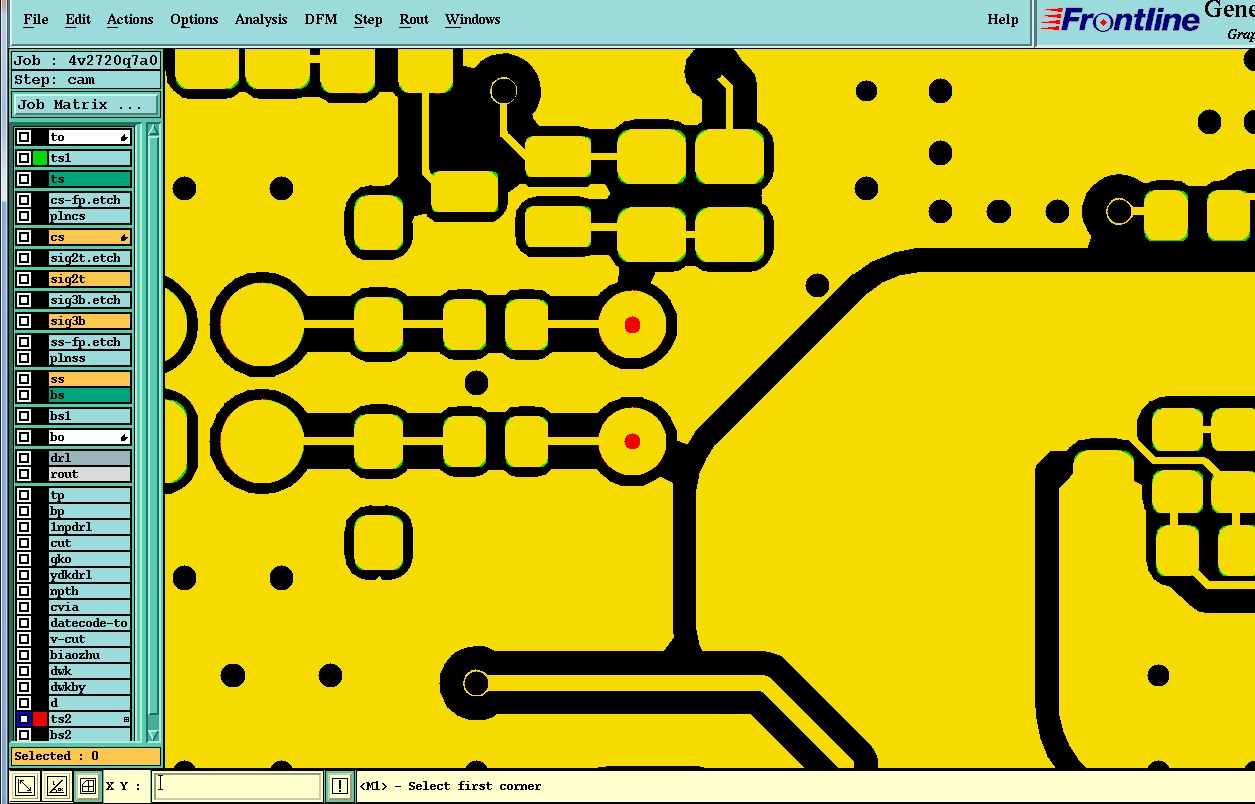Click the green color square of layer ts1
This screenshot has width=1255, height=804.
point(40,158)
